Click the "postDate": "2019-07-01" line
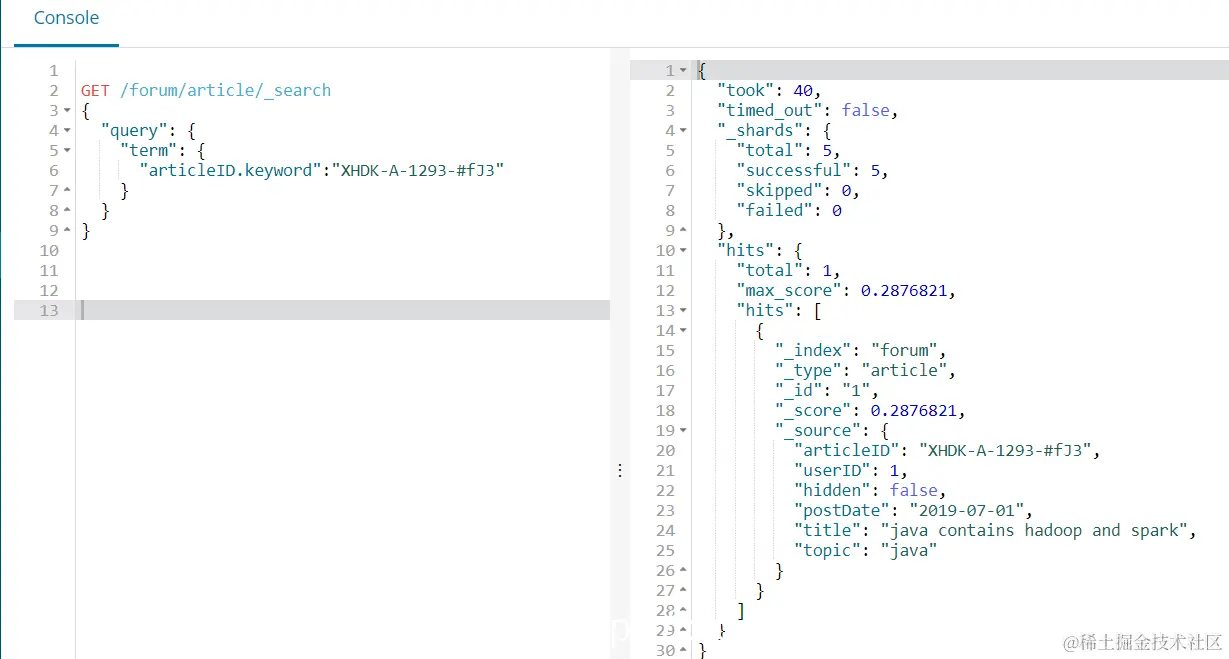 click(x=913, y=510)
